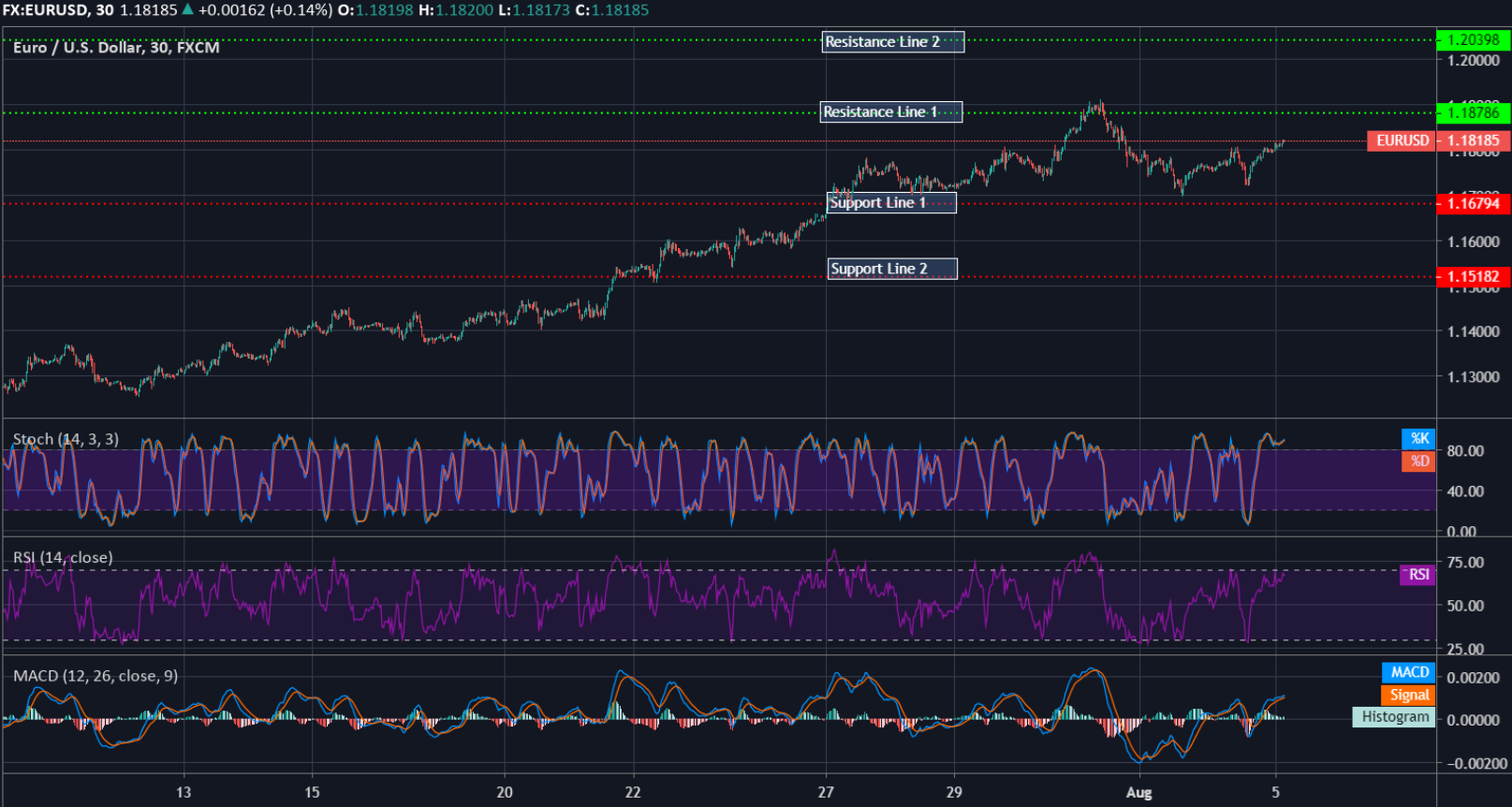The image size is (1512, 807).
Task: Click the Aug date on time axis
Action: click(x=1138, y=792)
